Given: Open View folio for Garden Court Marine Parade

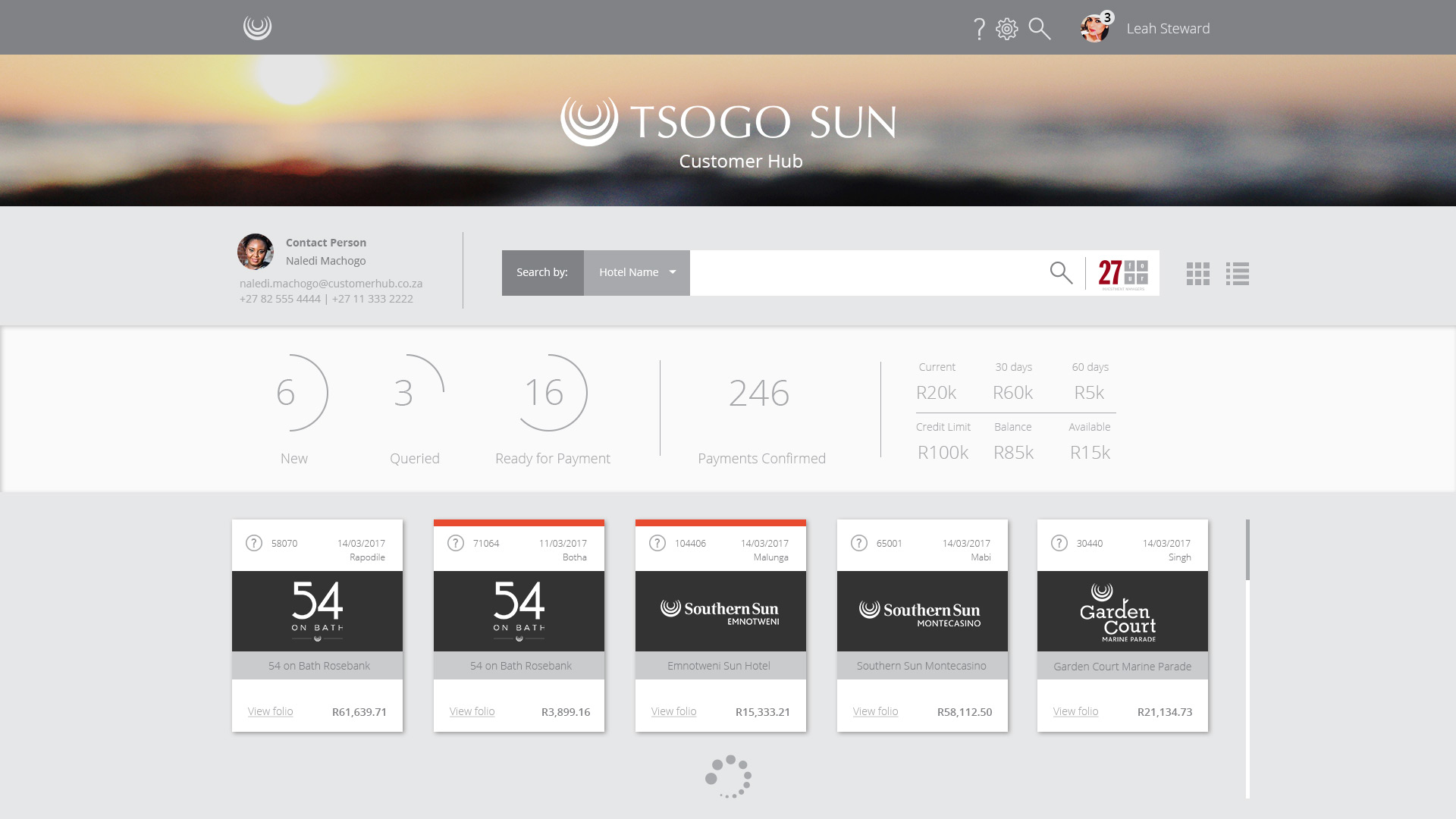Looking at the screenshot, I should (x=1075, y=711).
